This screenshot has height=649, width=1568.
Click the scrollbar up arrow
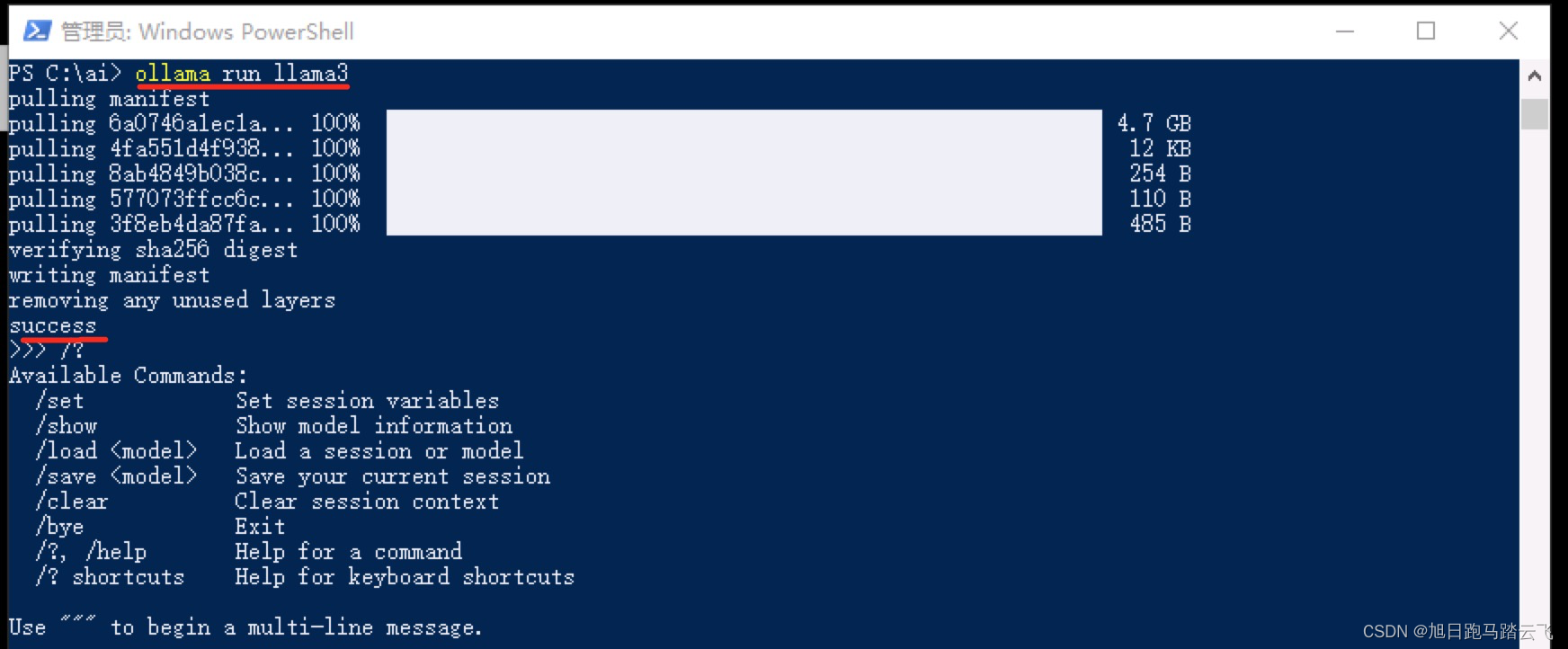[x=1534, y=76]
